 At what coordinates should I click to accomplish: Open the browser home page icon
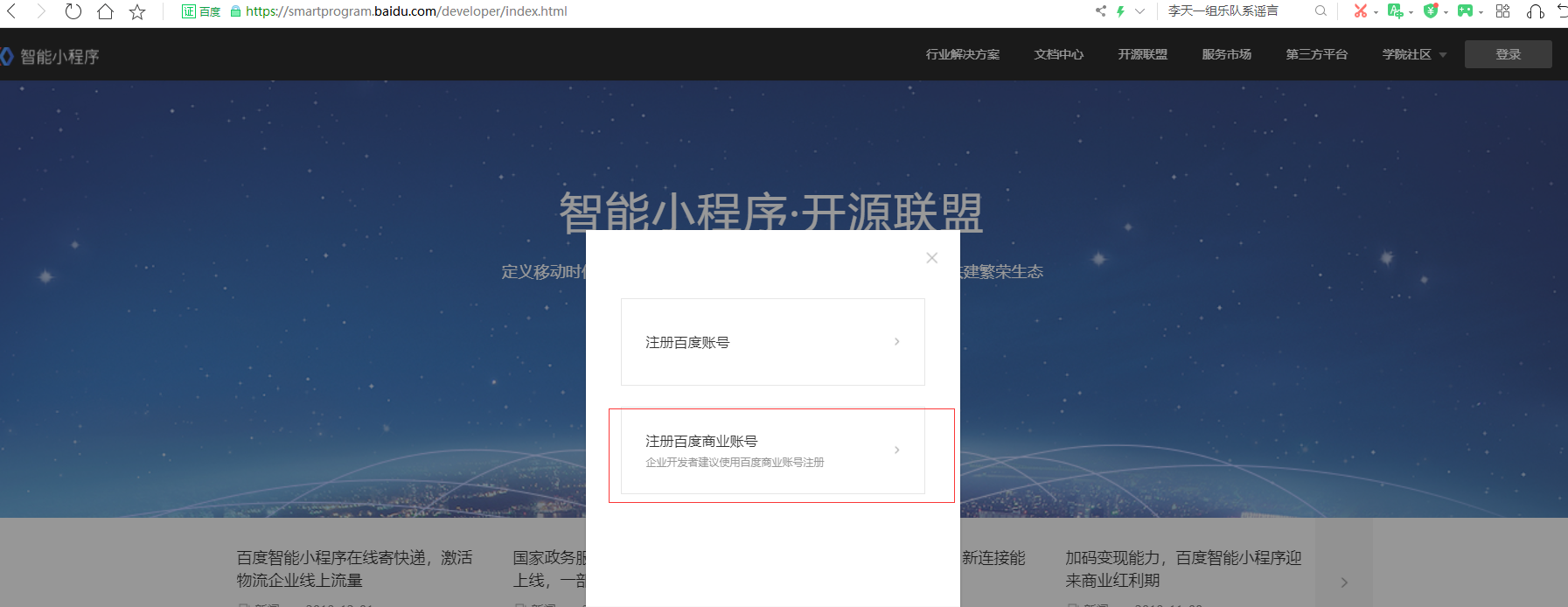tap(105, 11)
